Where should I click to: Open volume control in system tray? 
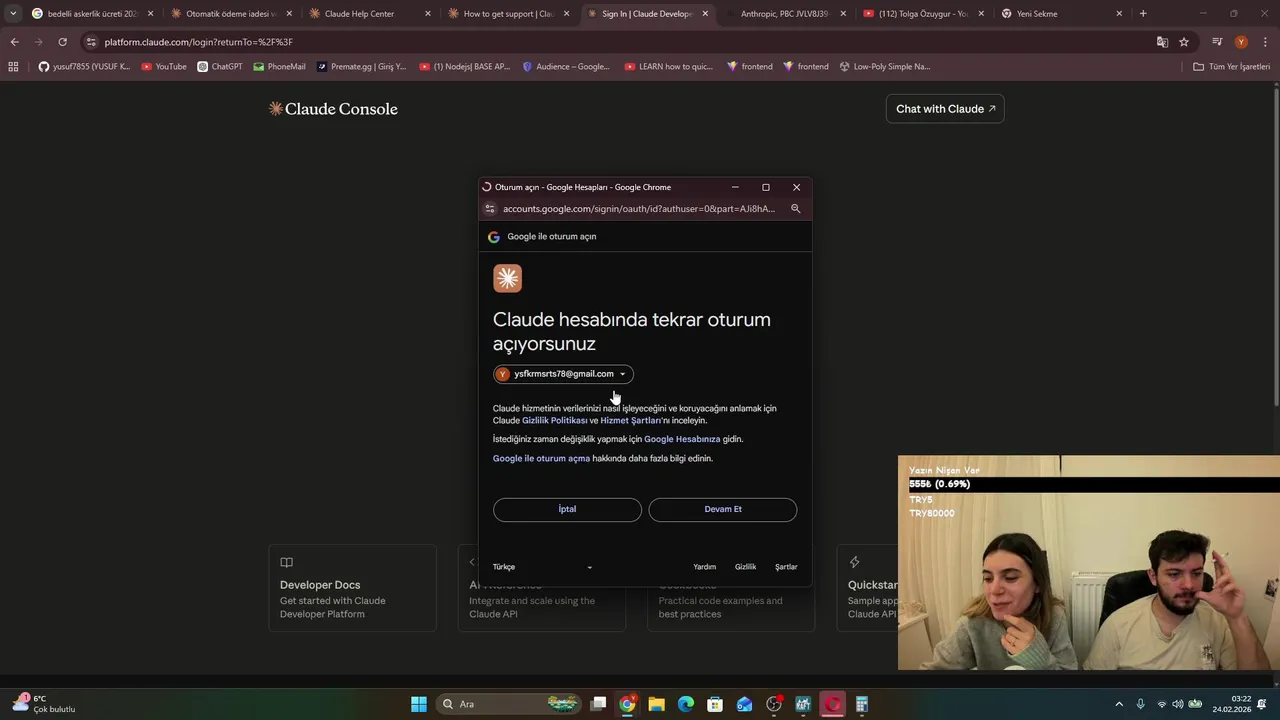point(1177,704)
